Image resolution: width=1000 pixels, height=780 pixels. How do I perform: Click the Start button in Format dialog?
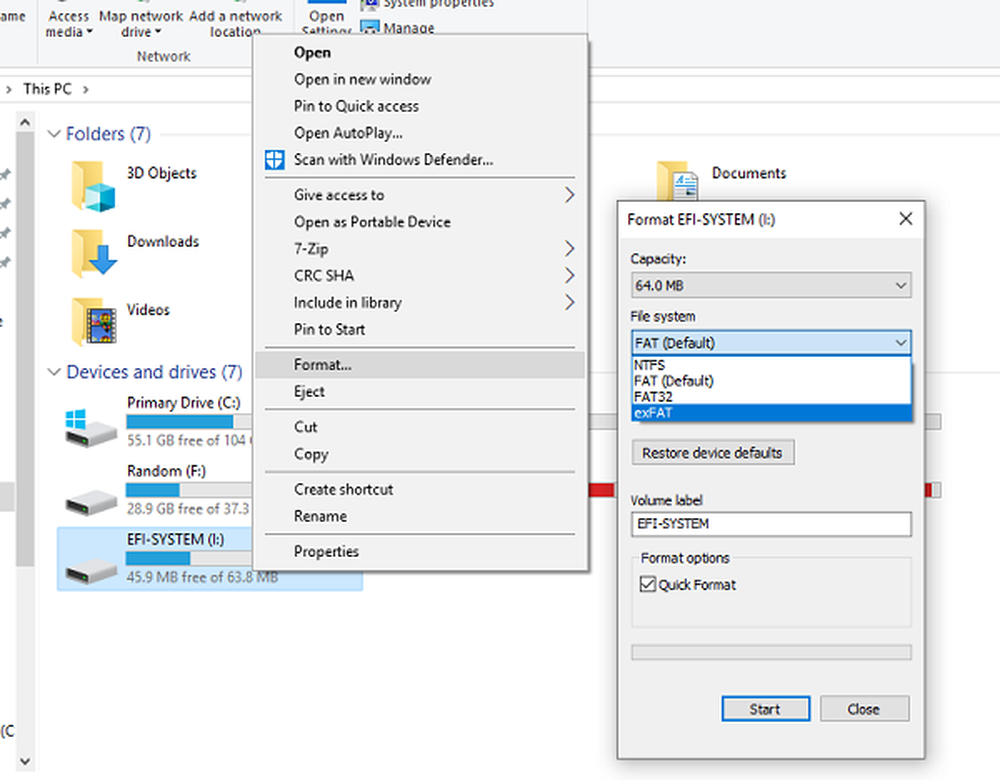coord(765,709)
